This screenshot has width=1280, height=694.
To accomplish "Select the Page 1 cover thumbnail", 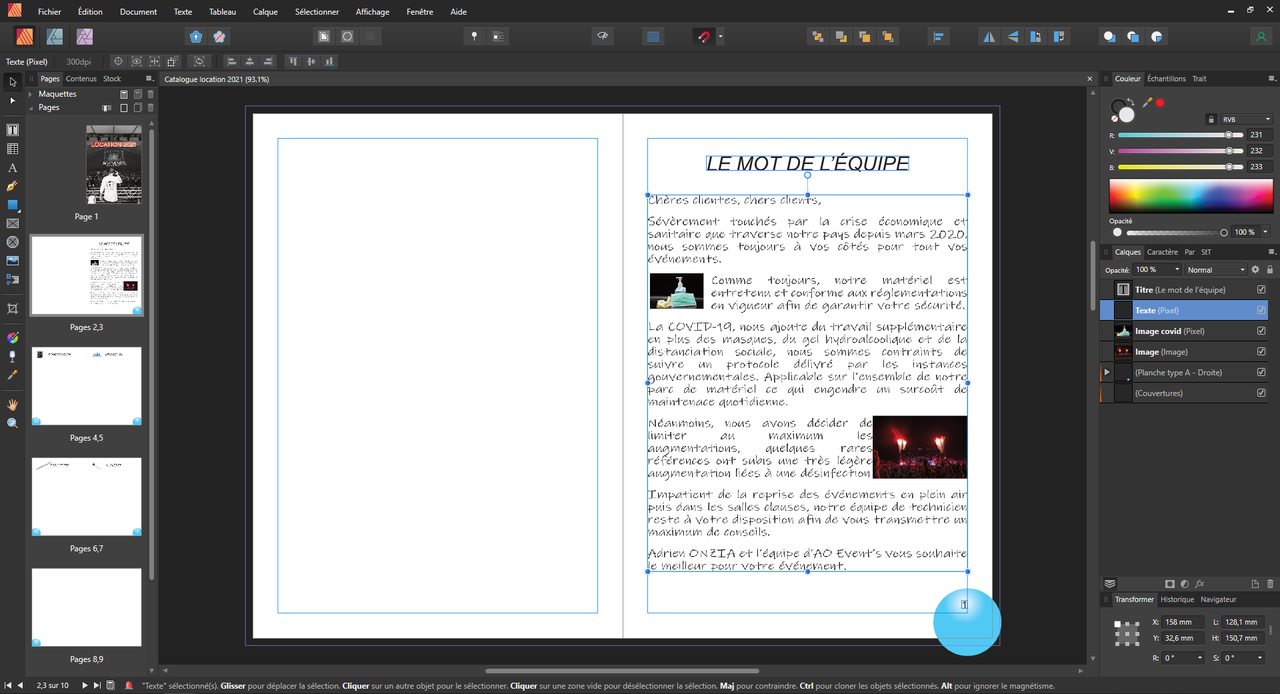I will tap(114, 165).
